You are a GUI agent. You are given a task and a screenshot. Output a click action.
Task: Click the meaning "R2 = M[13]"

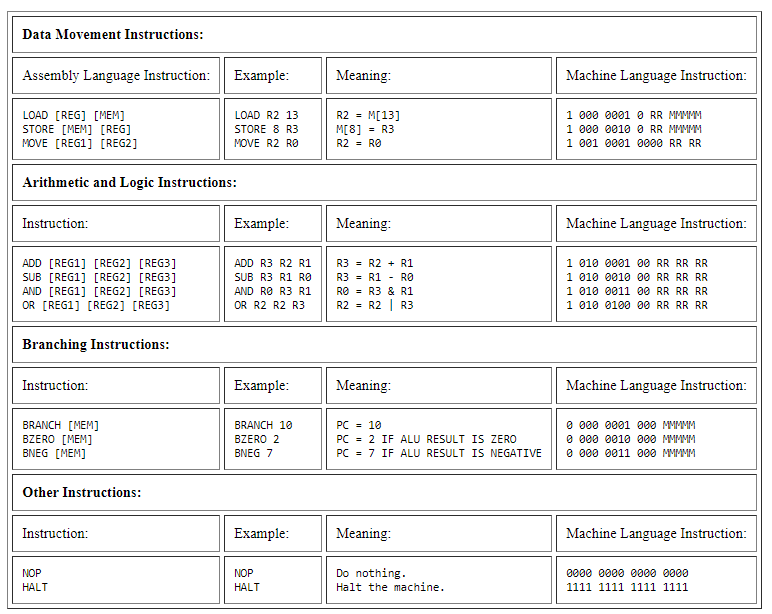point(368,115)
